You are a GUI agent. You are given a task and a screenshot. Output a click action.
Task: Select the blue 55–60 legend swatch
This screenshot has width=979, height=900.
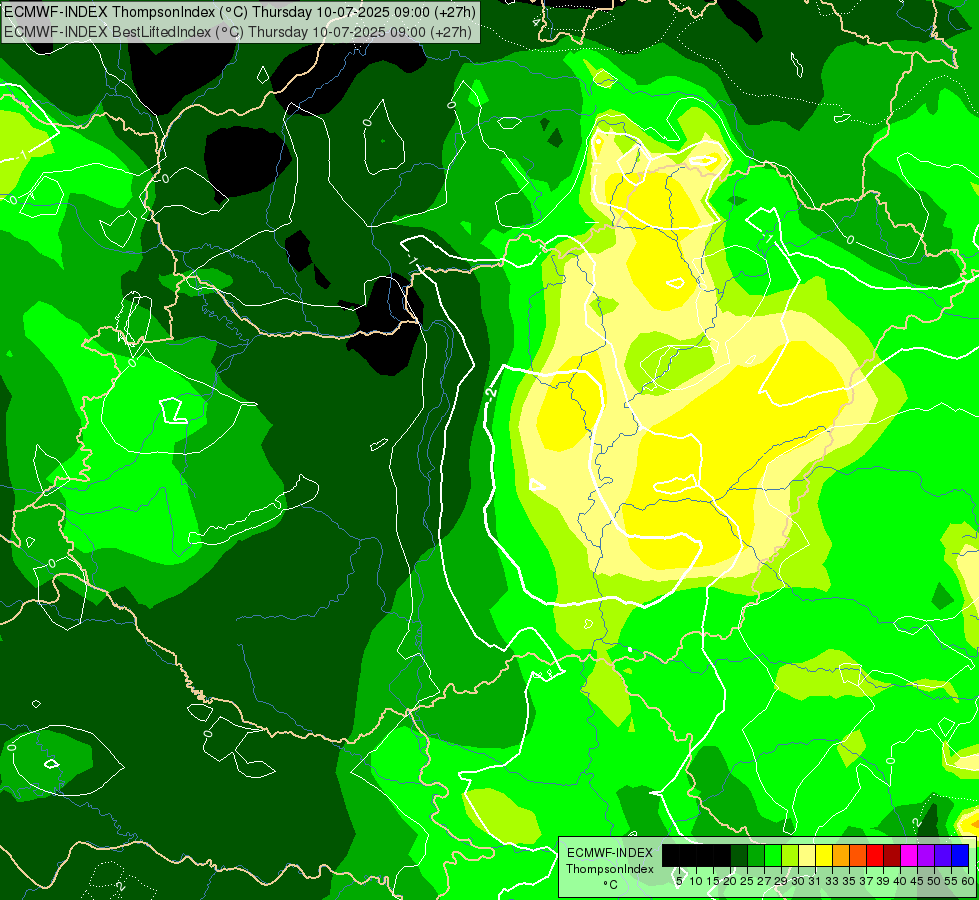click(x=960, y=855)
